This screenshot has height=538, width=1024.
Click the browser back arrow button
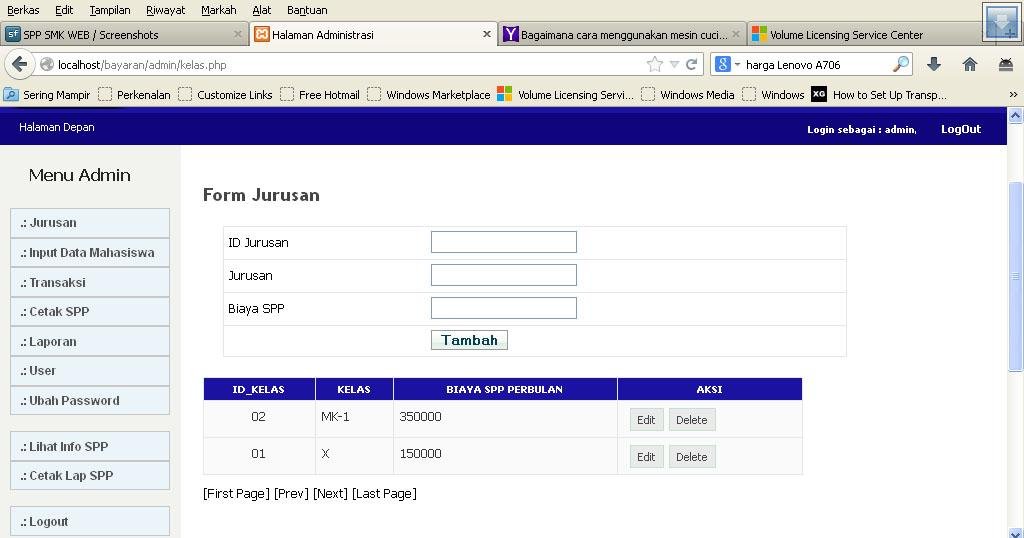20,65
